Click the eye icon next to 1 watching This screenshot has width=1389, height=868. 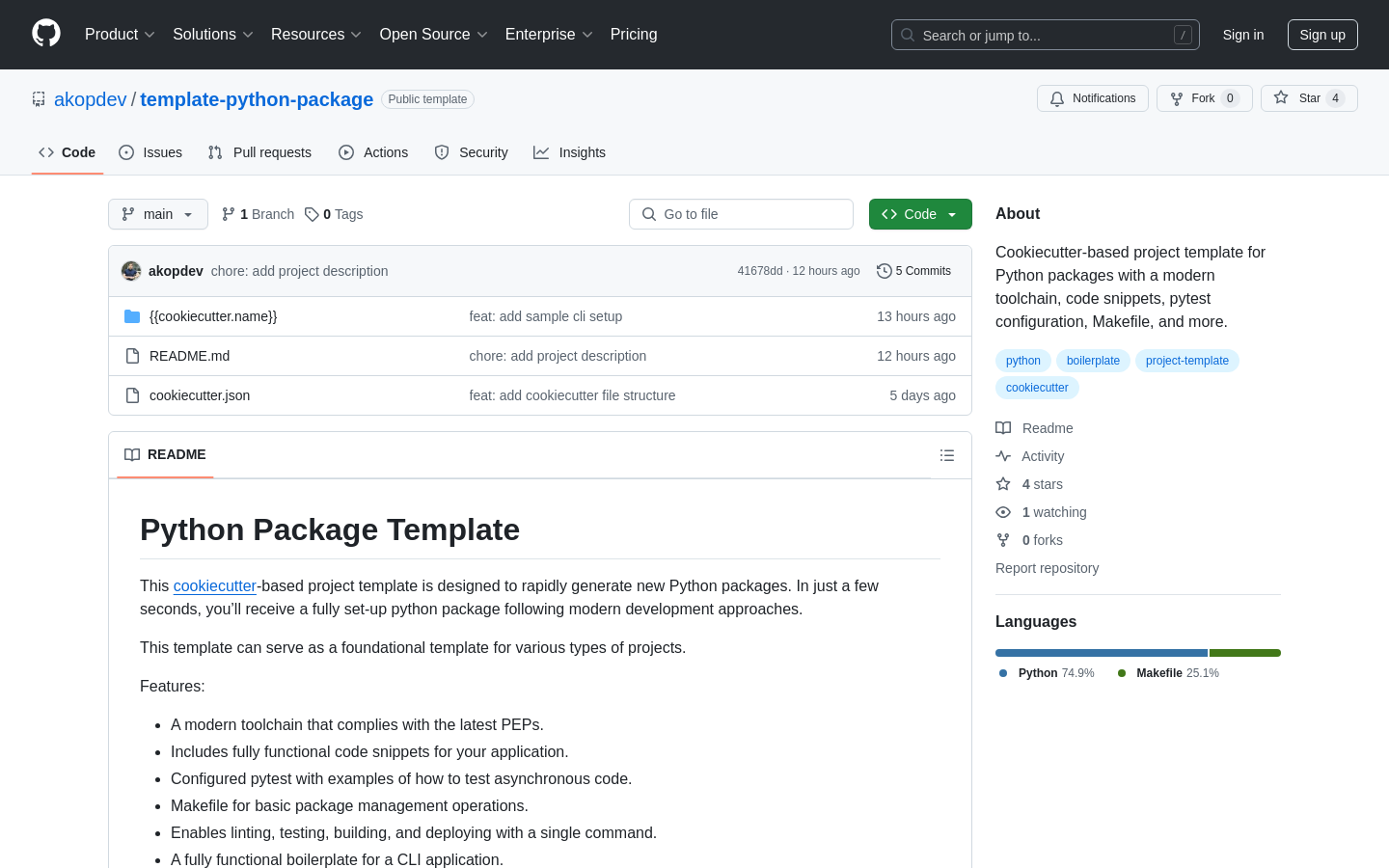click(1003, 512)
